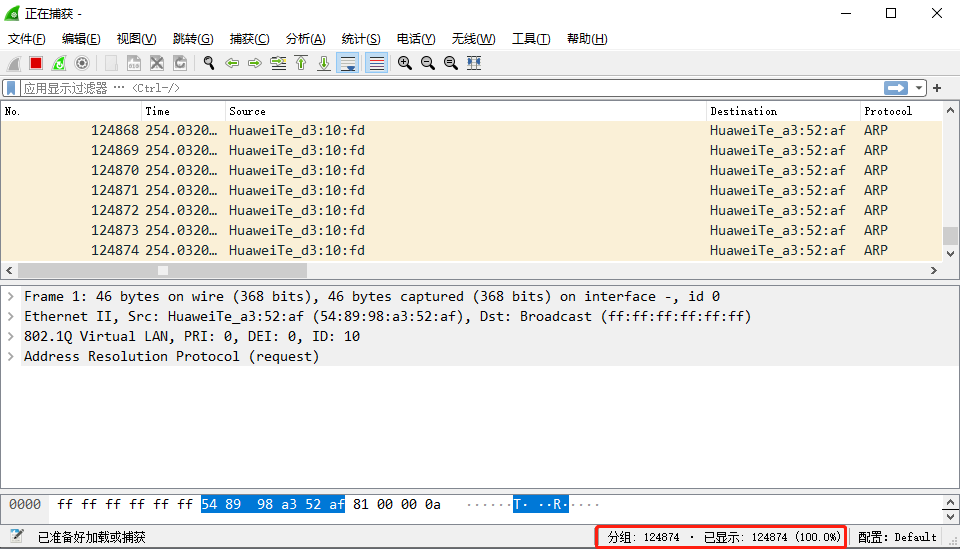Open the 分析(A) menu
This screenshot has height=549, width=960.
click(306, 39)
